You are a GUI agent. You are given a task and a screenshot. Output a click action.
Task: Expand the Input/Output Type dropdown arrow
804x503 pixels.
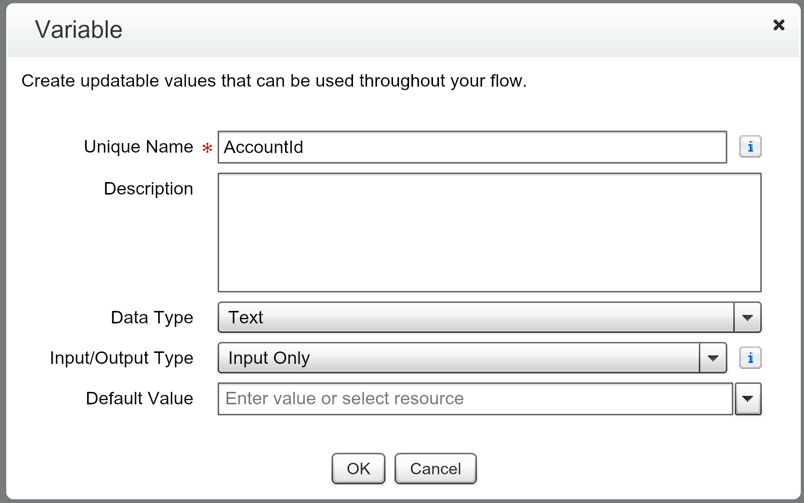(x=713, y=358)
